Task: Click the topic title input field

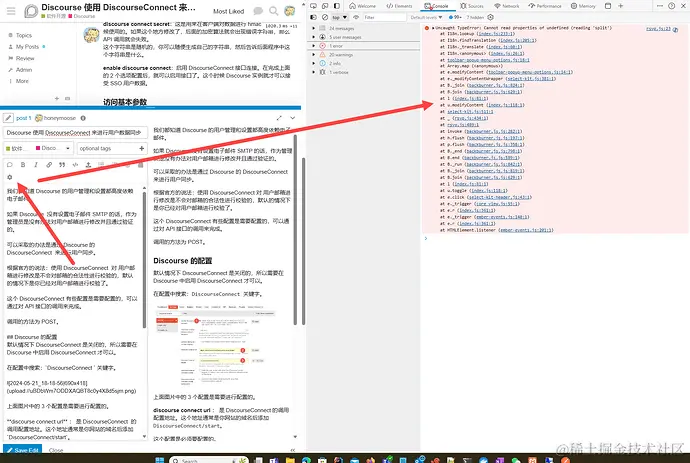Action: click(x=75, y=132)
